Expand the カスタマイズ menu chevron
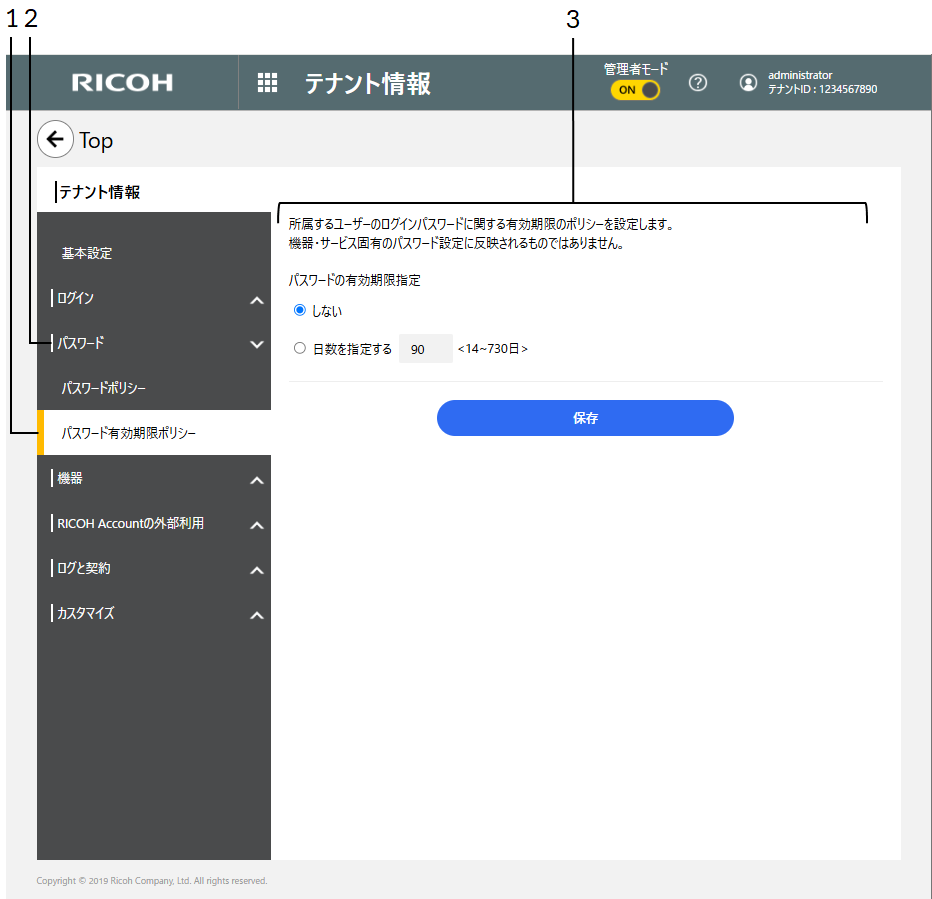Image resolution: width=932 pixels, height=899 pixels. pyautogui.click(x=257, y=615)
